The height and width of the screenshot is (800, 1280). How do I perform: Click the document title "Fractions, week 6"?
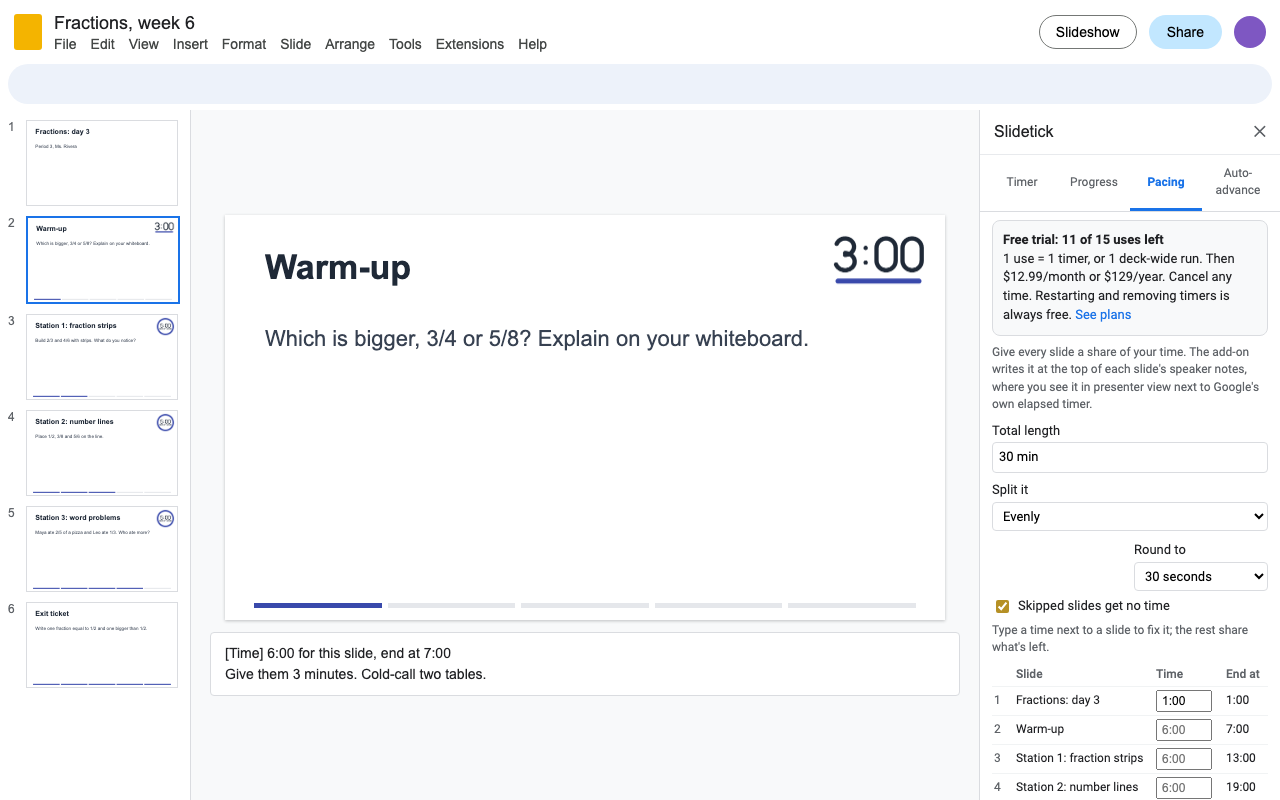[x=124, y=22]
